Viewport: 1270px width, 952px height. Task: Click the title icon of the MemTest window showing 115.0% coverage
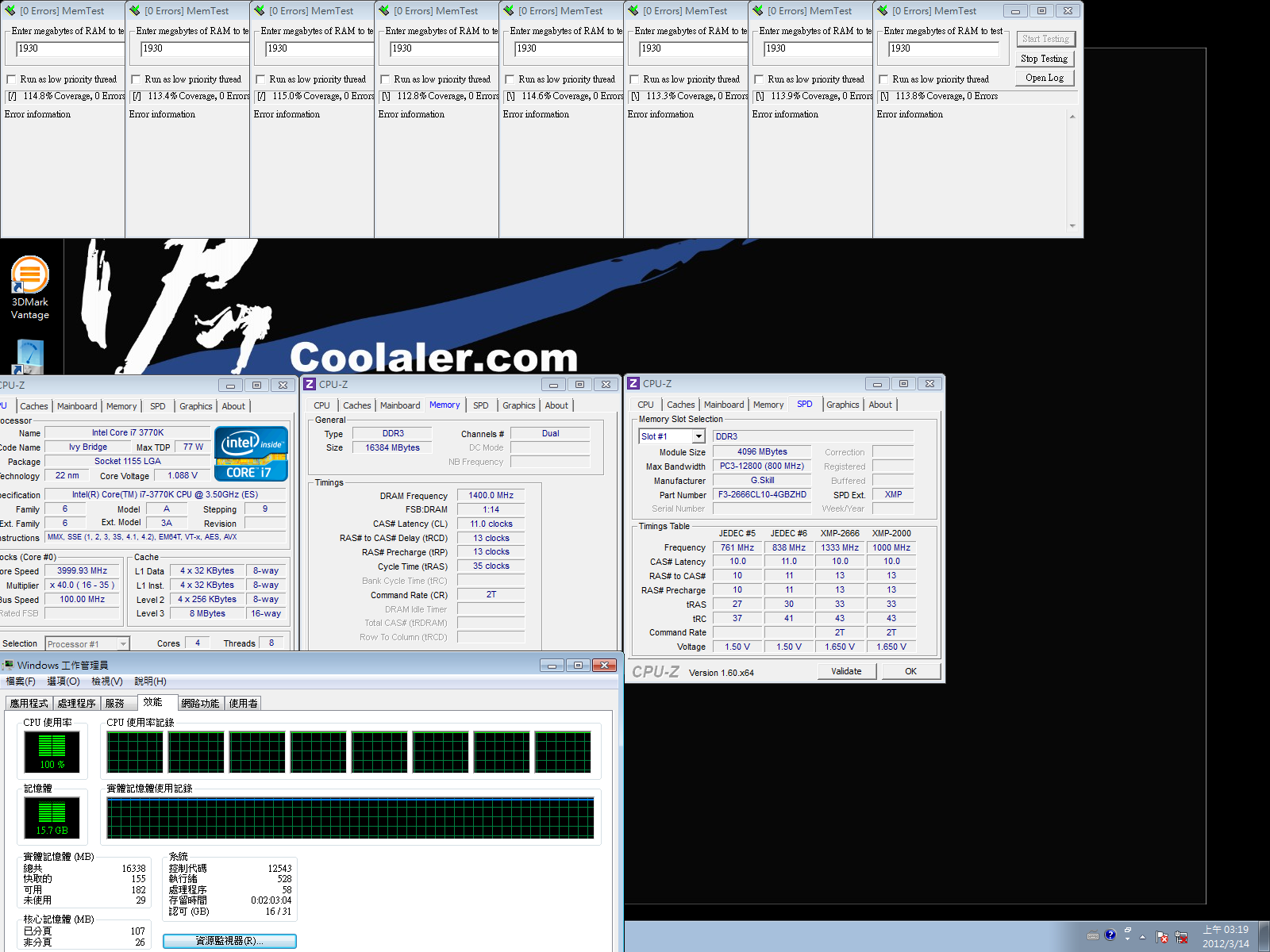coord(260,10)
